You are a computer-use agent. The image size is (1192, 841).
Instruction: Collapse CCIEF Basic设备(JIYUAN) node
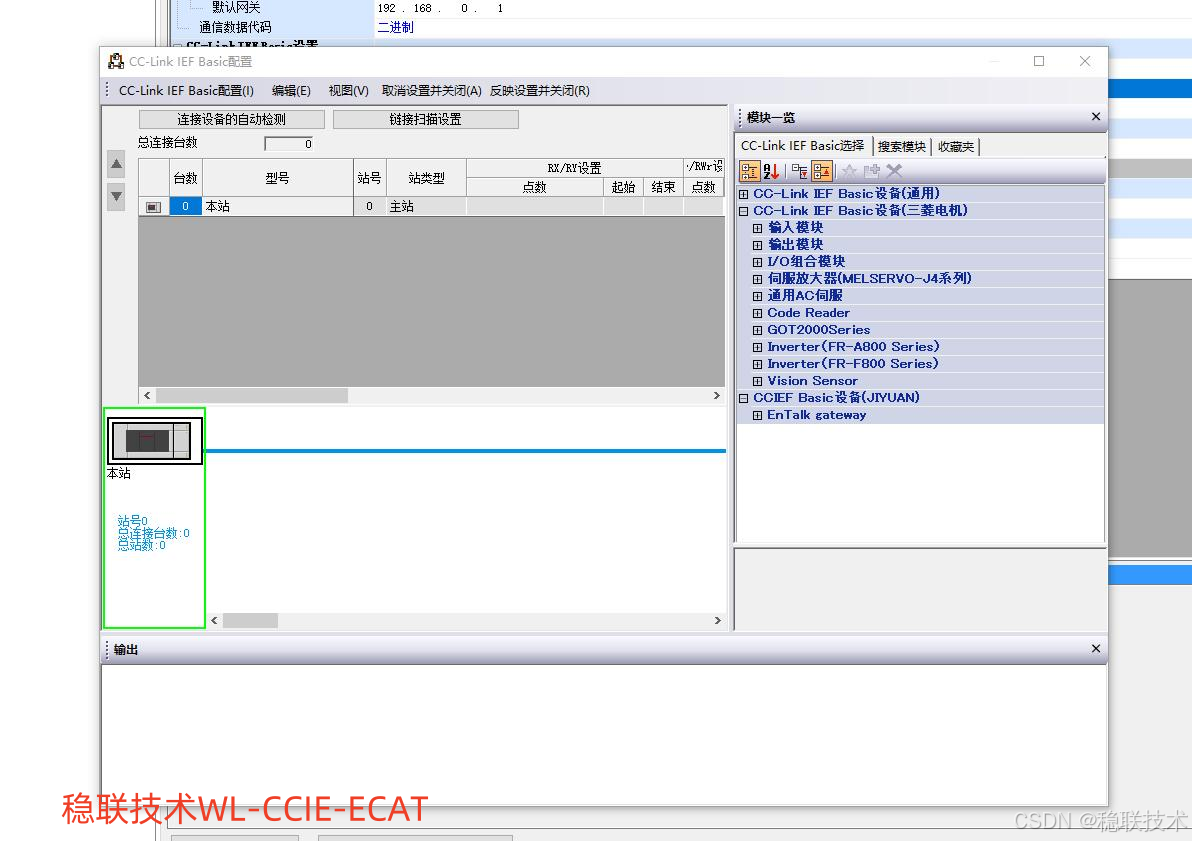click(x=743, y=398)
